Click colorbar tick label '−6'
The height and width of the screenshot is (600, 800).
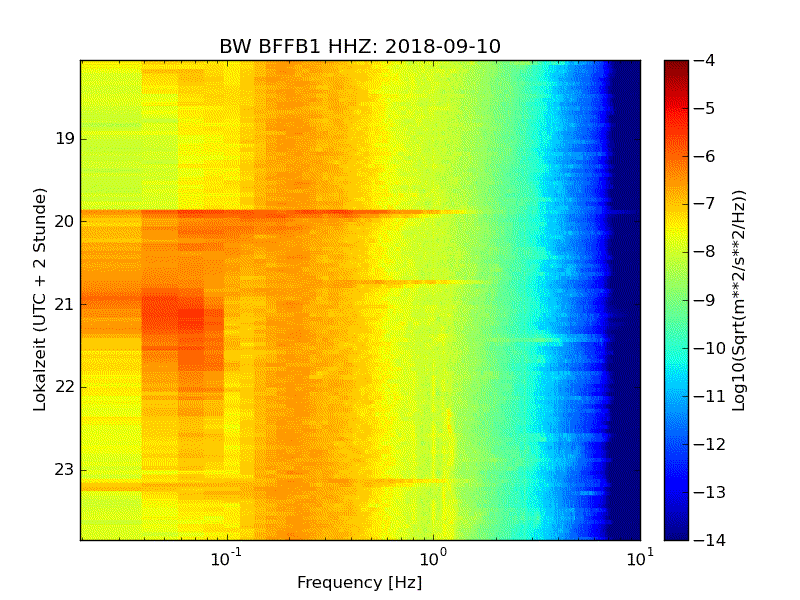click(704, 156)
